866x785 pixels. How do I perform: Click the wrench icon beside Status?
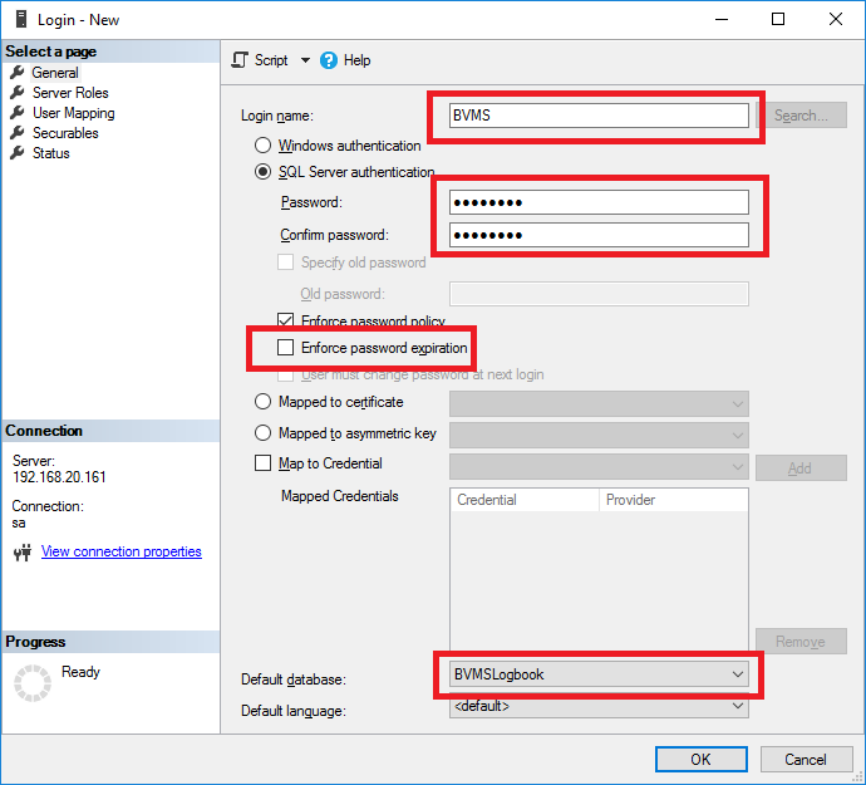pos(18,153)
